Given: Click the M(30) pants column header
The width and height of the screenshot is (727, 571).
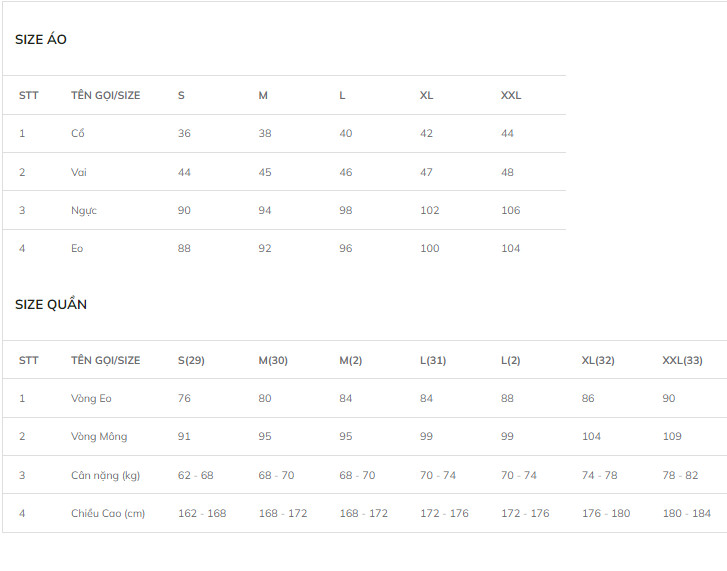Looking at the screenshot, I should point(273,360).
